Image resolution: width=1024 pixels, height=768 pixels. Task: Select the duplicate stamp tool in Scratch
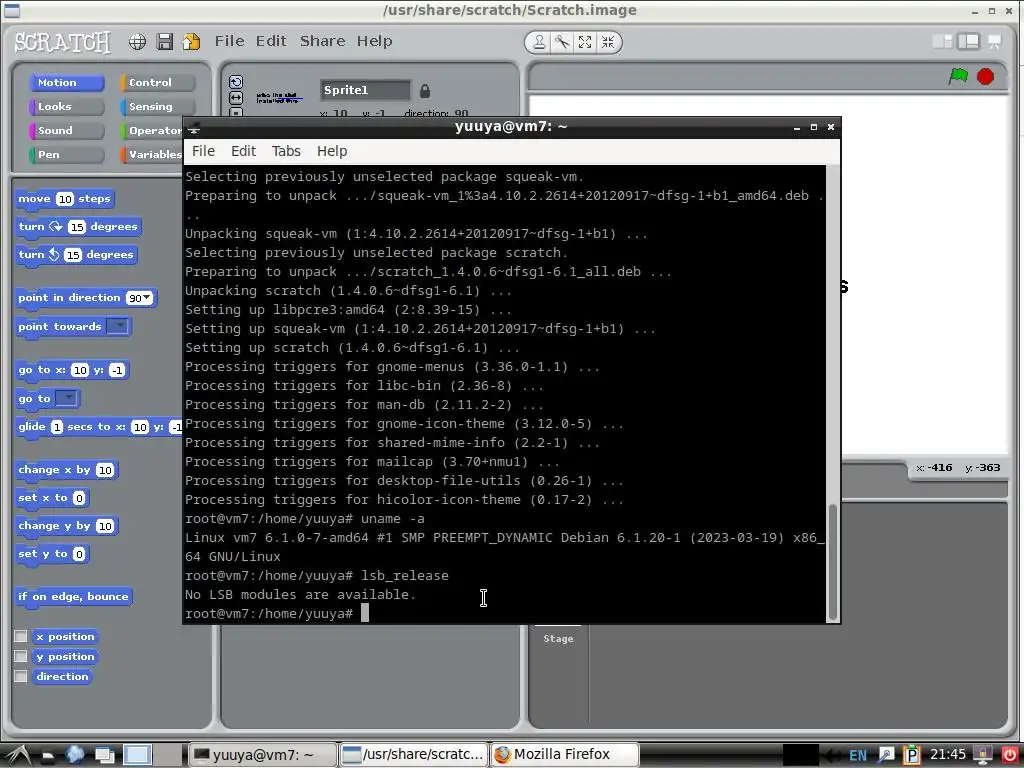[x=539, y=42]
